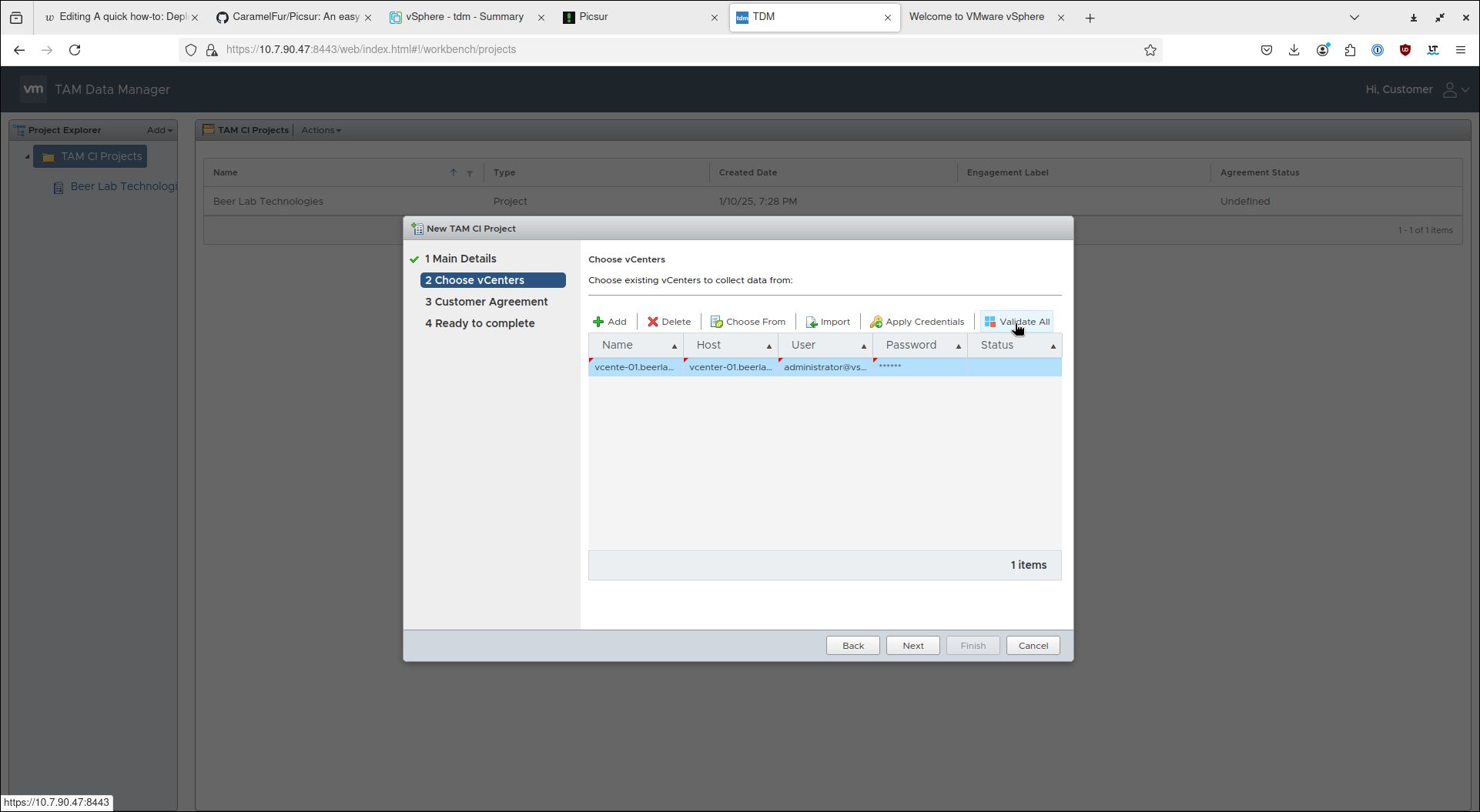Screen dimensions: 1480x812
Task: Click Name column filter icon
Action: 470,173
